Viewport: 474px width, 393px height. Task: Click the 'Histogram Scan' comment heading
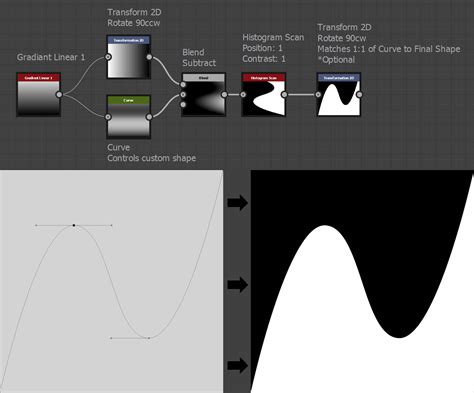(x=273, y=37)
